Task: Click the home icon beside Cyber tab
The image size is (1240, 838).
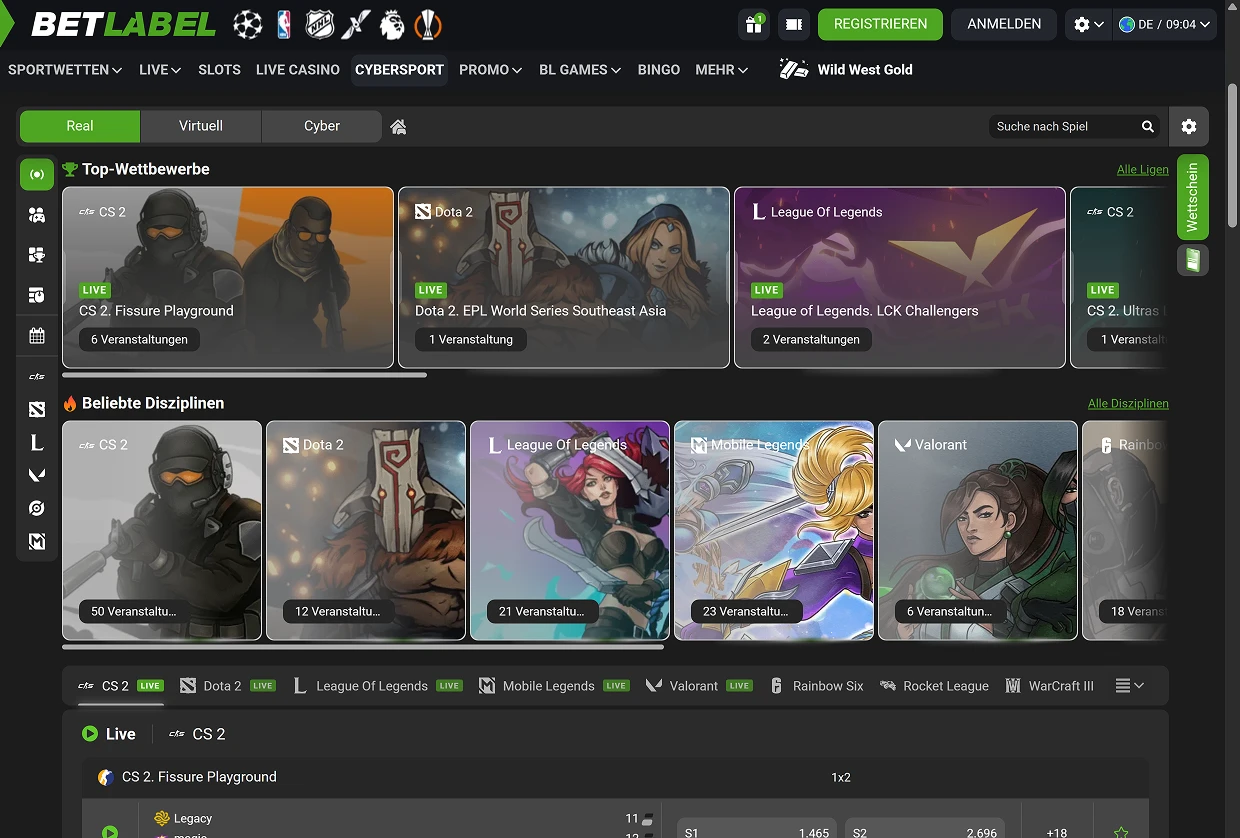Action: pos(398,127)
